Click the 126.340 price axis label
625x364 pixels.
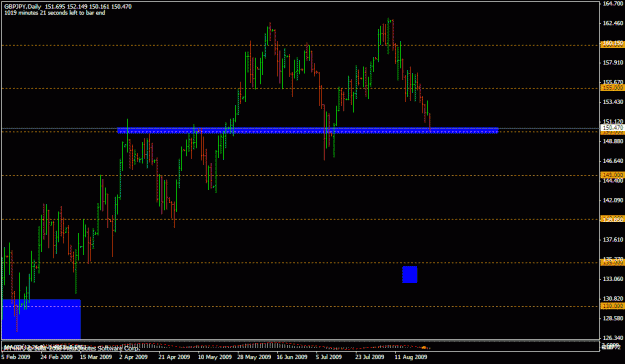[613, 338]
